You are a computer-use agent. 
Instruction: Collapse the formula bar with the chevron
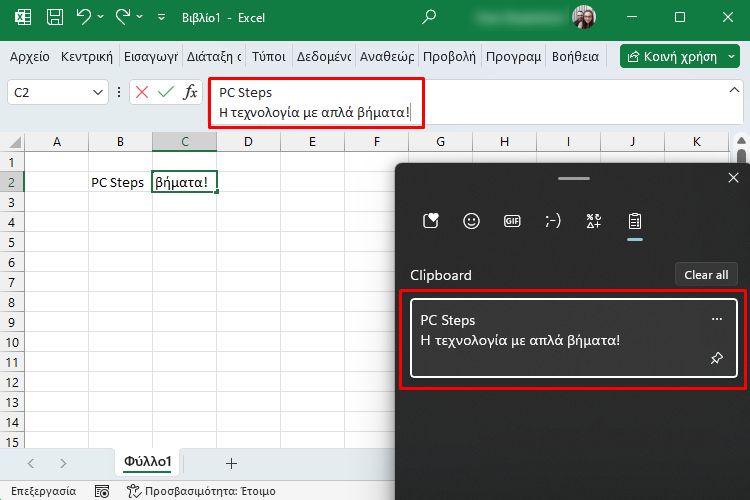pyautogui.click(x=734, y=90)
